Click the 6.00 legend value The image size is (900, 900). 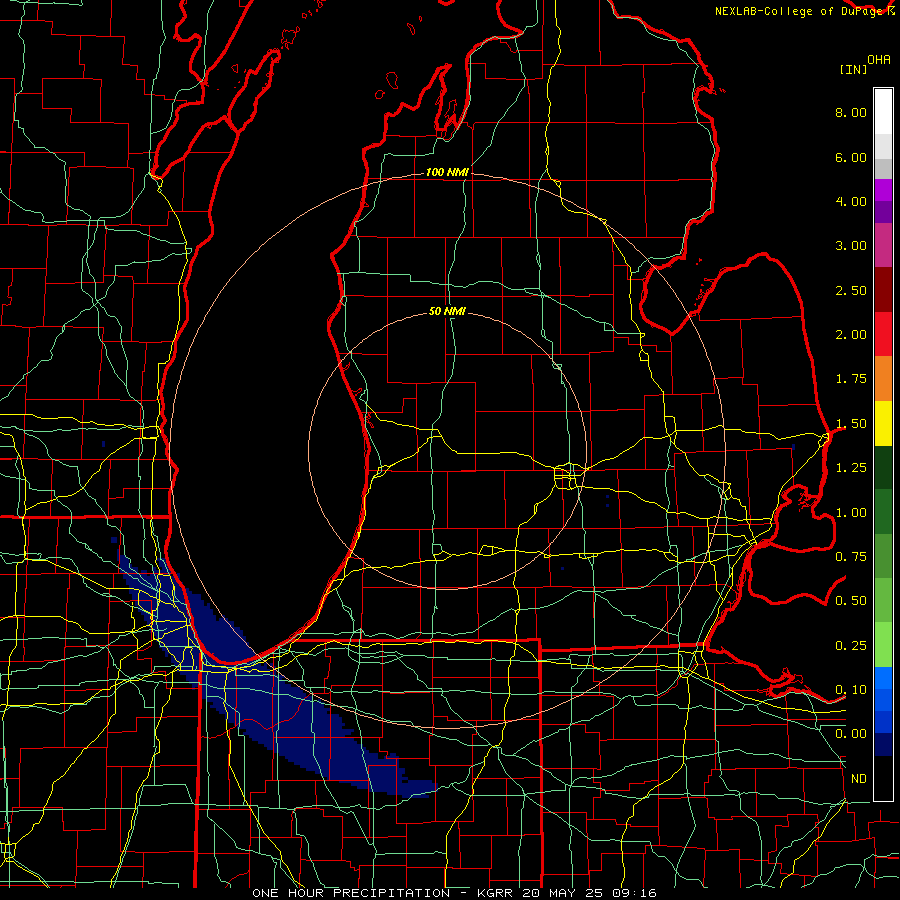[x=851, y=157]
